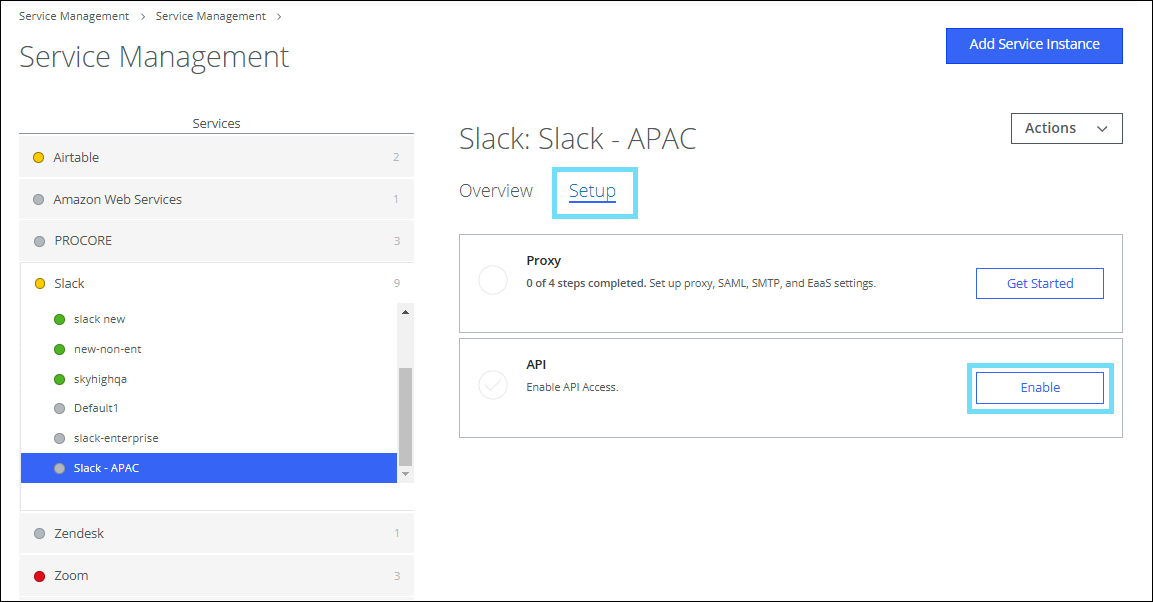The width and height of the screenshot is (1153, 602).
Task: Select the slack-enterprise instance
Action: tap(209, 438)
